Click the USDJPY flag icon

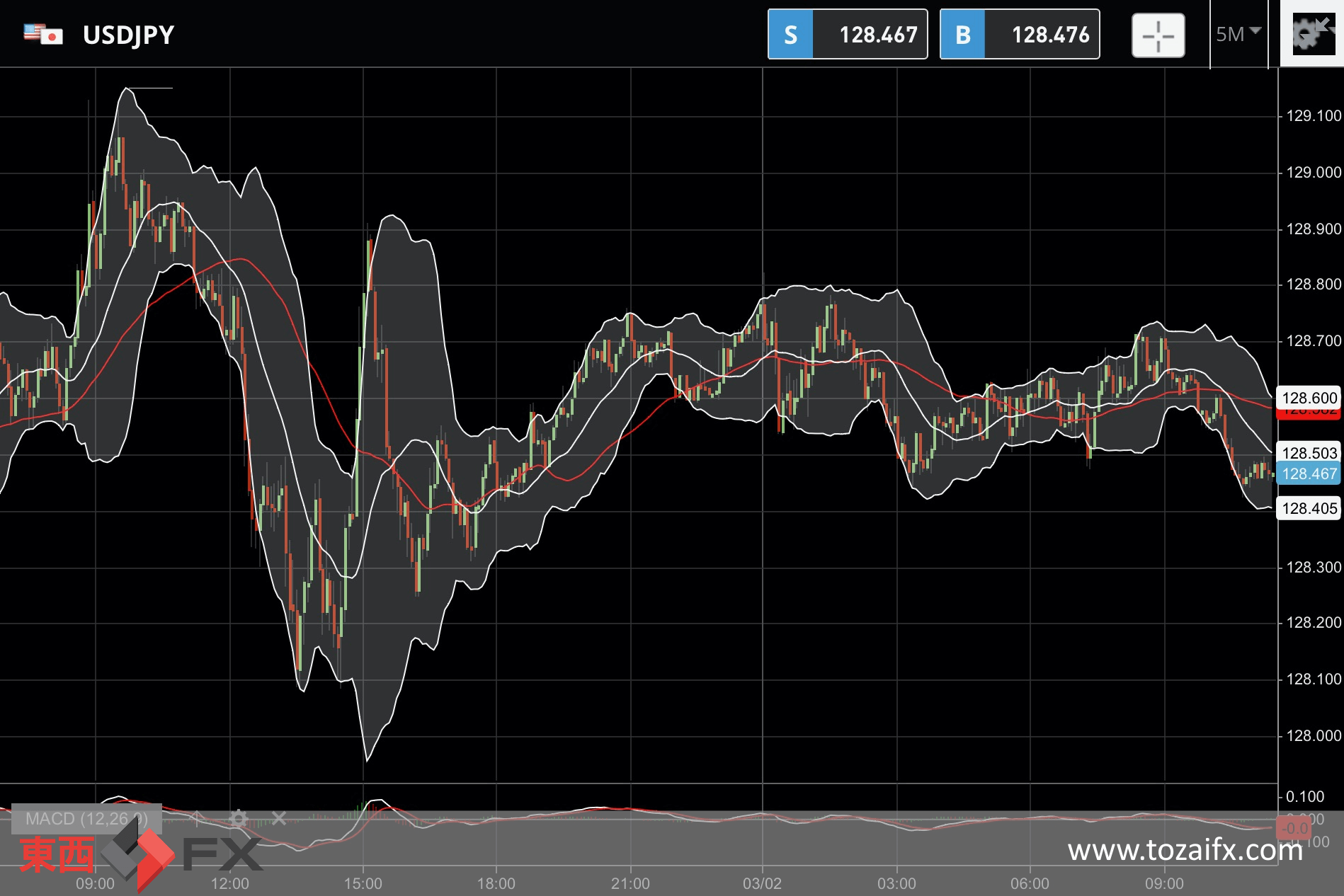click(43, 34)
